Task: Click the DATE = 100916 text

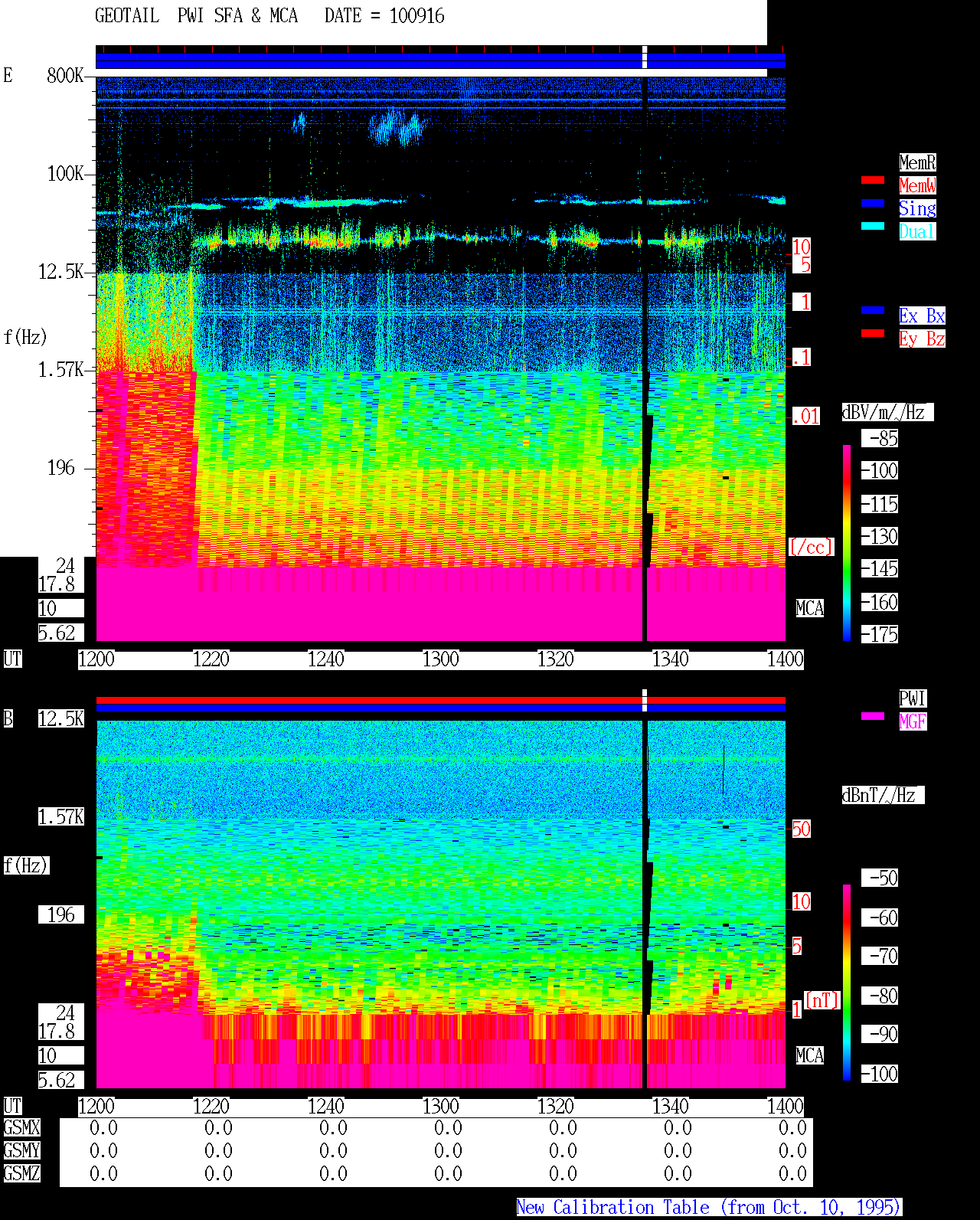Action: (384, 16)
